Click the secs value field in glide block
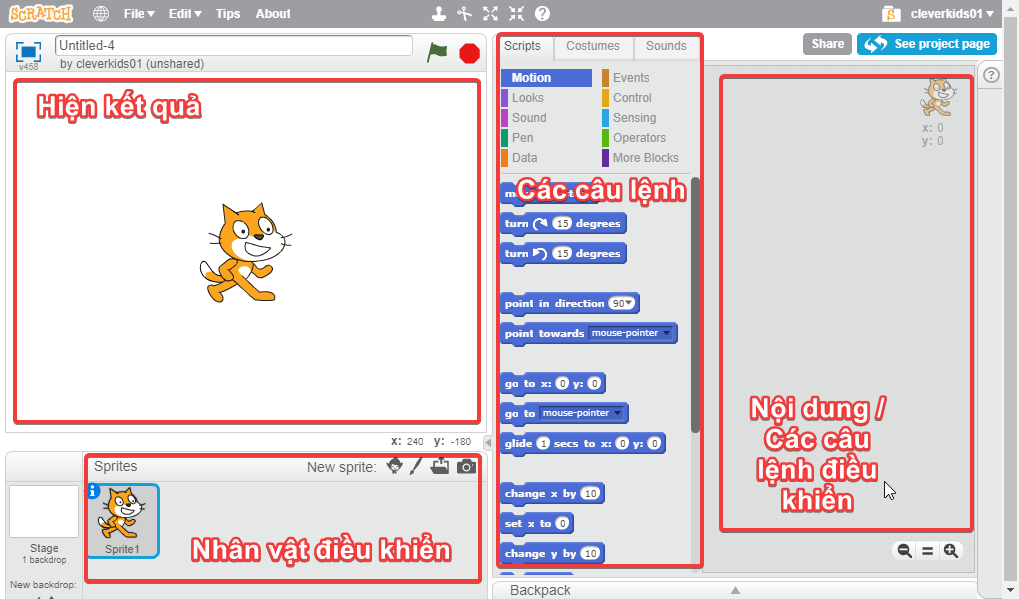 point(543,444)
